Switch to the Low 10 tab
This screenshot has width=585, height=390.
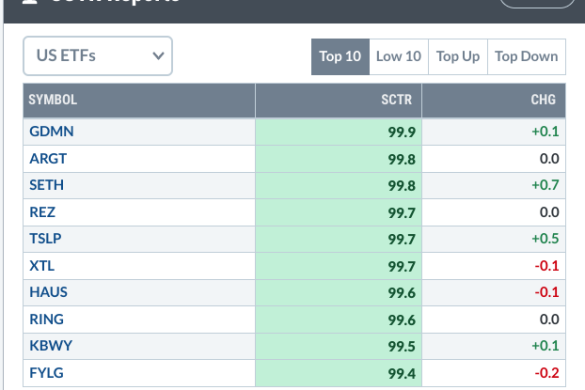pyautogui.click(x=399, y=57)
